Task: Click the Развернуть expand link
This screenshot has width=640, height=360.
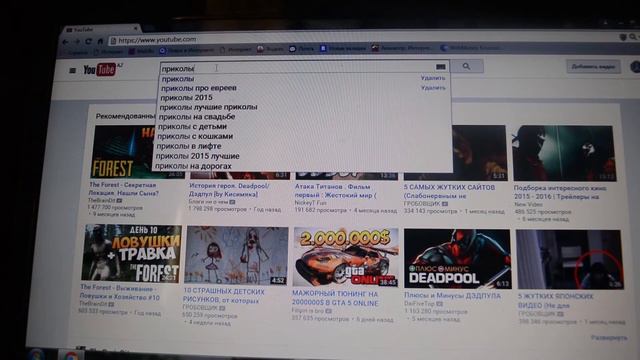Action: tap(609, 338)
